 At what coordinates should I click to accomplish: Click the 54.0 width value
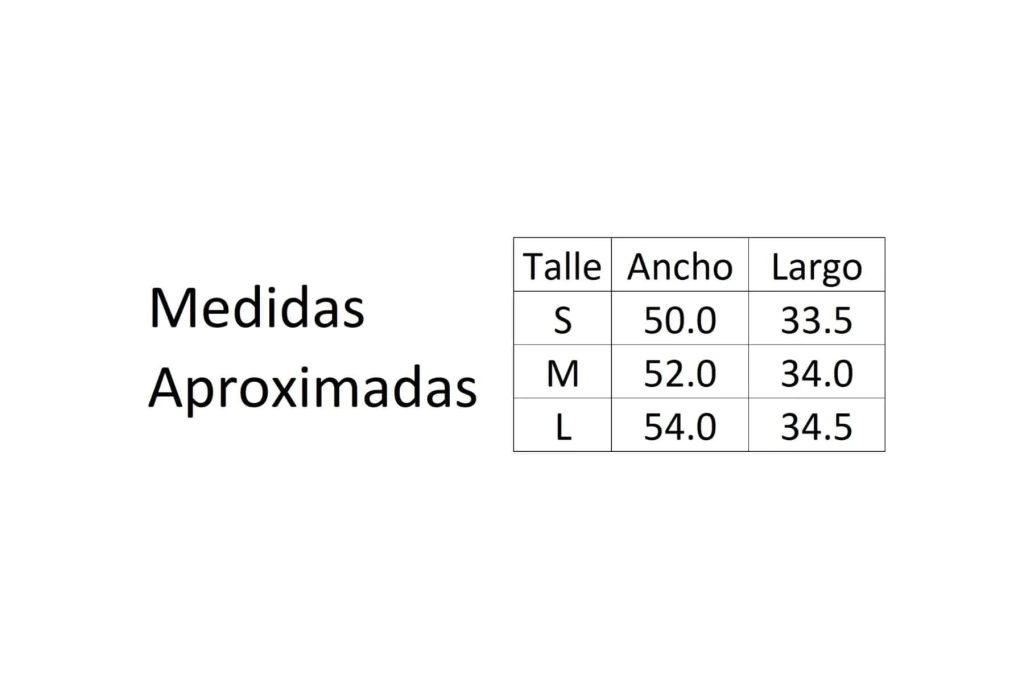680,427
